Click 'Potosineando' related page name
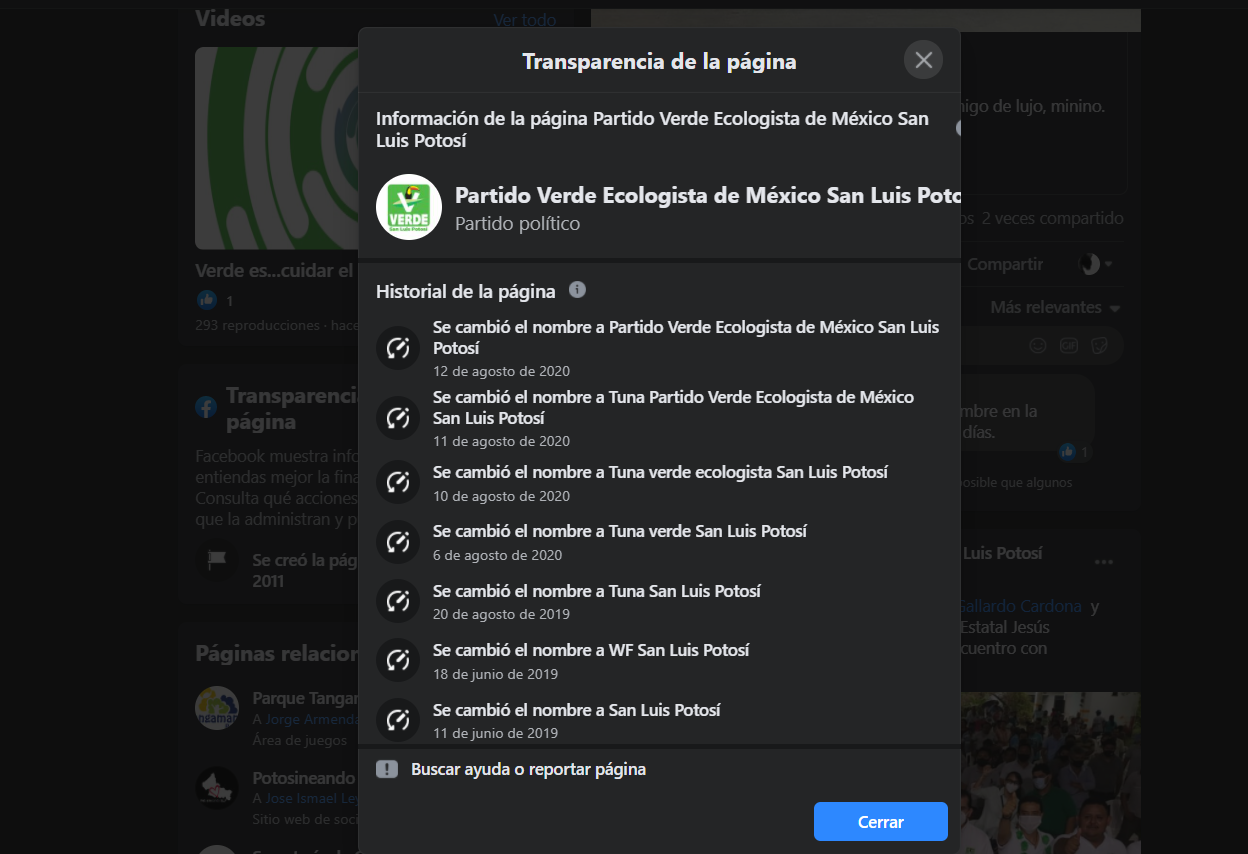This screenshot has width=1248, height=854. 305,778
